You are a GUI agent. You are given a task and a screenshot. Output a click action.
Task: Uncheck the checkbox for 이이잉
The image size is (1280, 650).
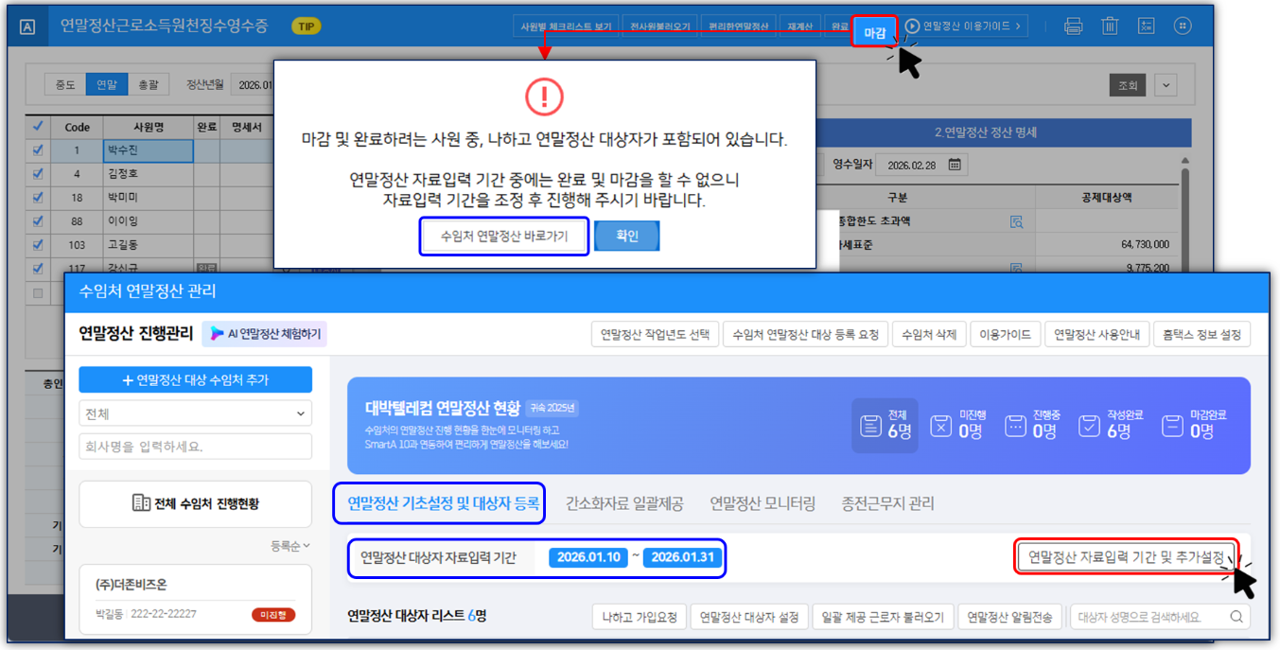pyautogui.click(x=38, y=221)
